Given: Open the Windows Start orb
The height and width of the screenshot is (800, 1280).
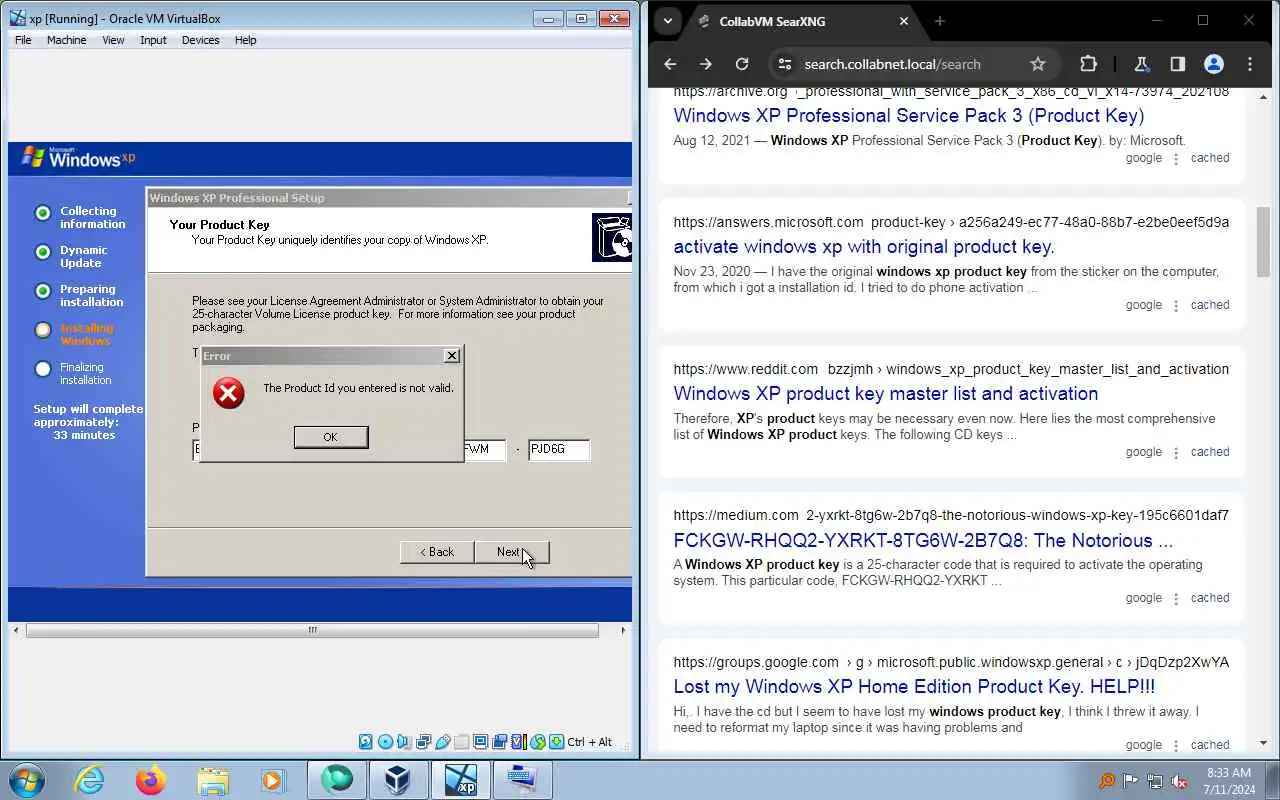Looking at the screenshot, I should click(26, 780).
